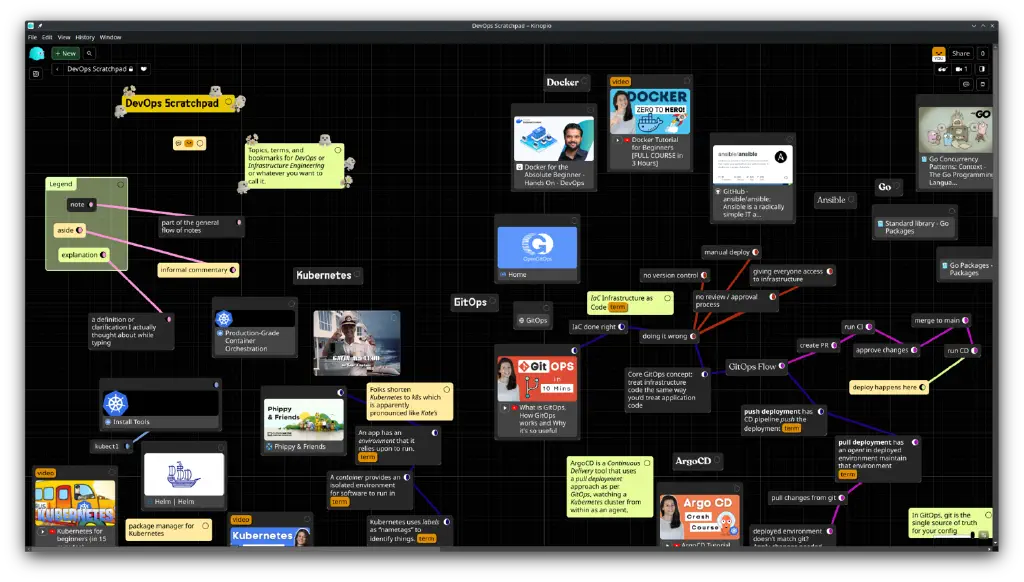Open the 'Helm | Helm' link card
The width and height of the screenshot is (1024, 582).
point(184,502)
